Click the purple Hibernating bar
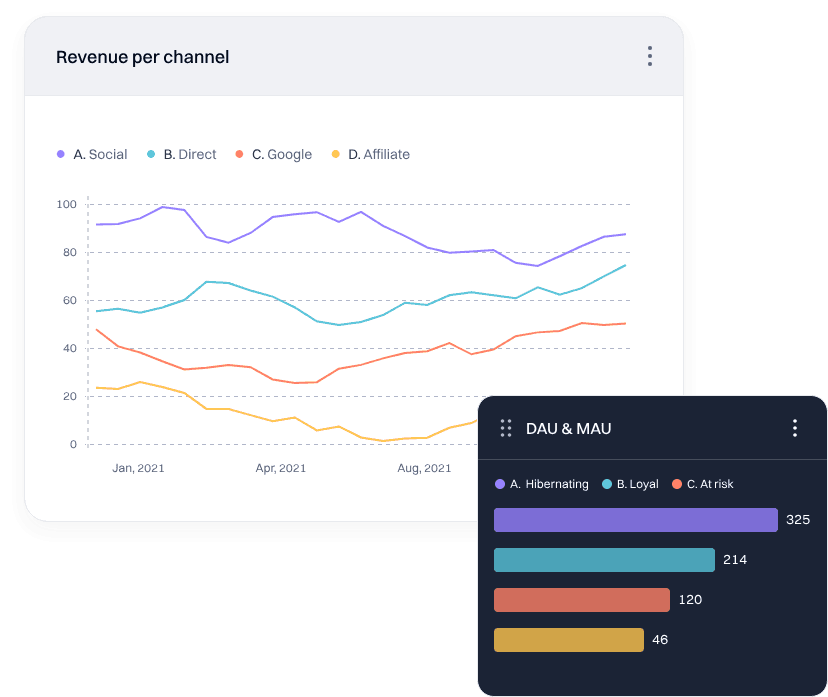 pos(636,520)
